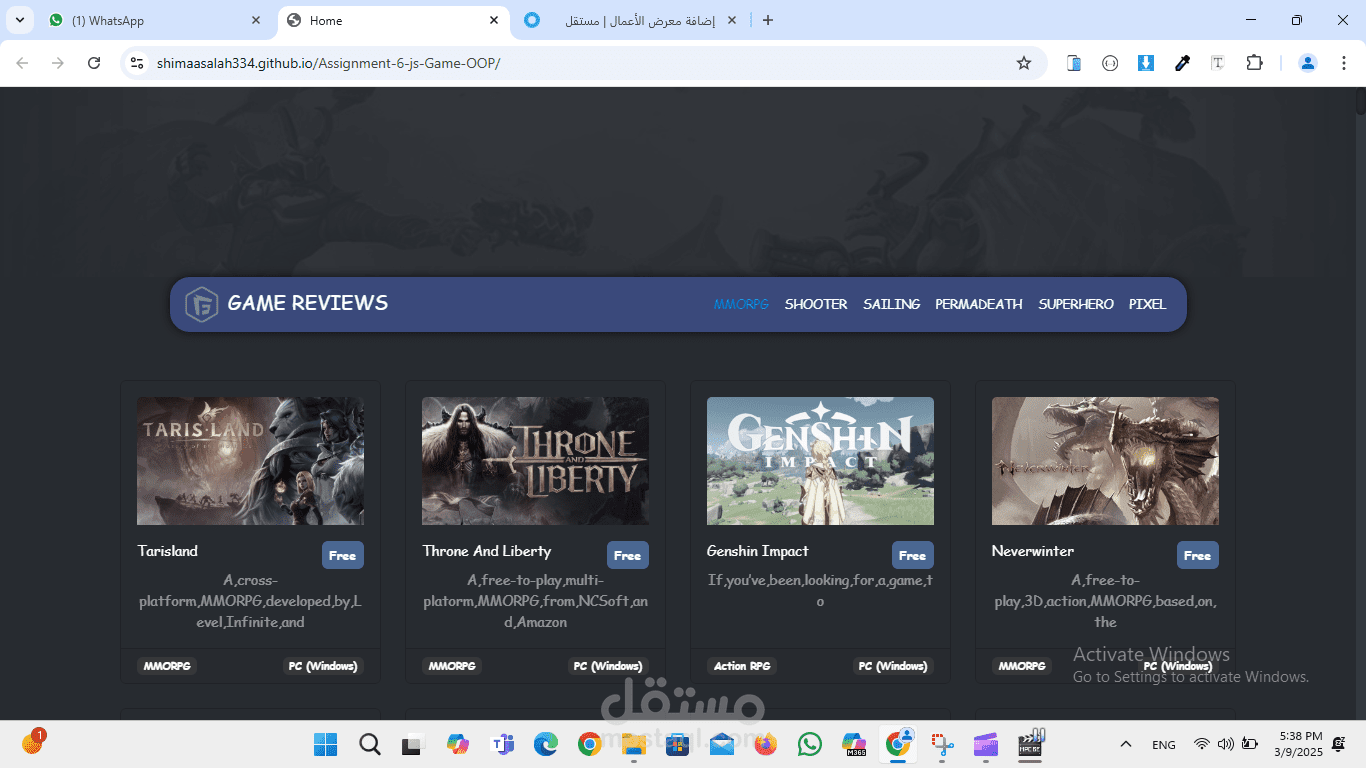Switch to the WhatsApp tab

pos(150,20)
